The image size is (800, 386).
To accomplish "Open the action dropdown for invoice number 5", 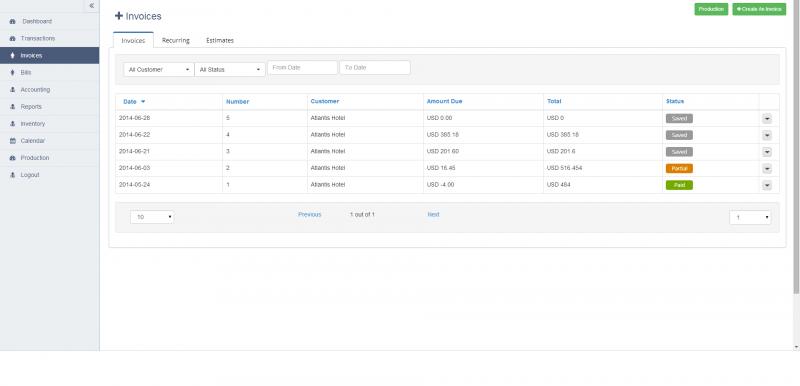I will coord(767,119).
